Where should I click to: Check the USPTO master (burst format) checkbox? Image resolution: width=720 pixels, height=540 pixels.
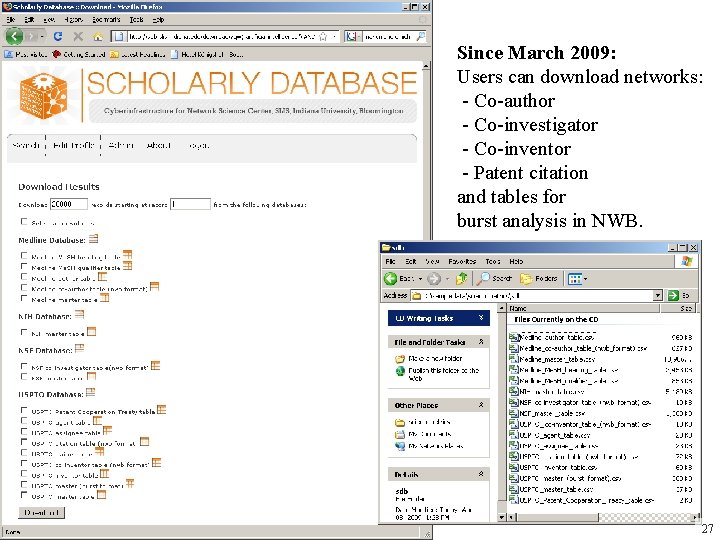(24, 484)
